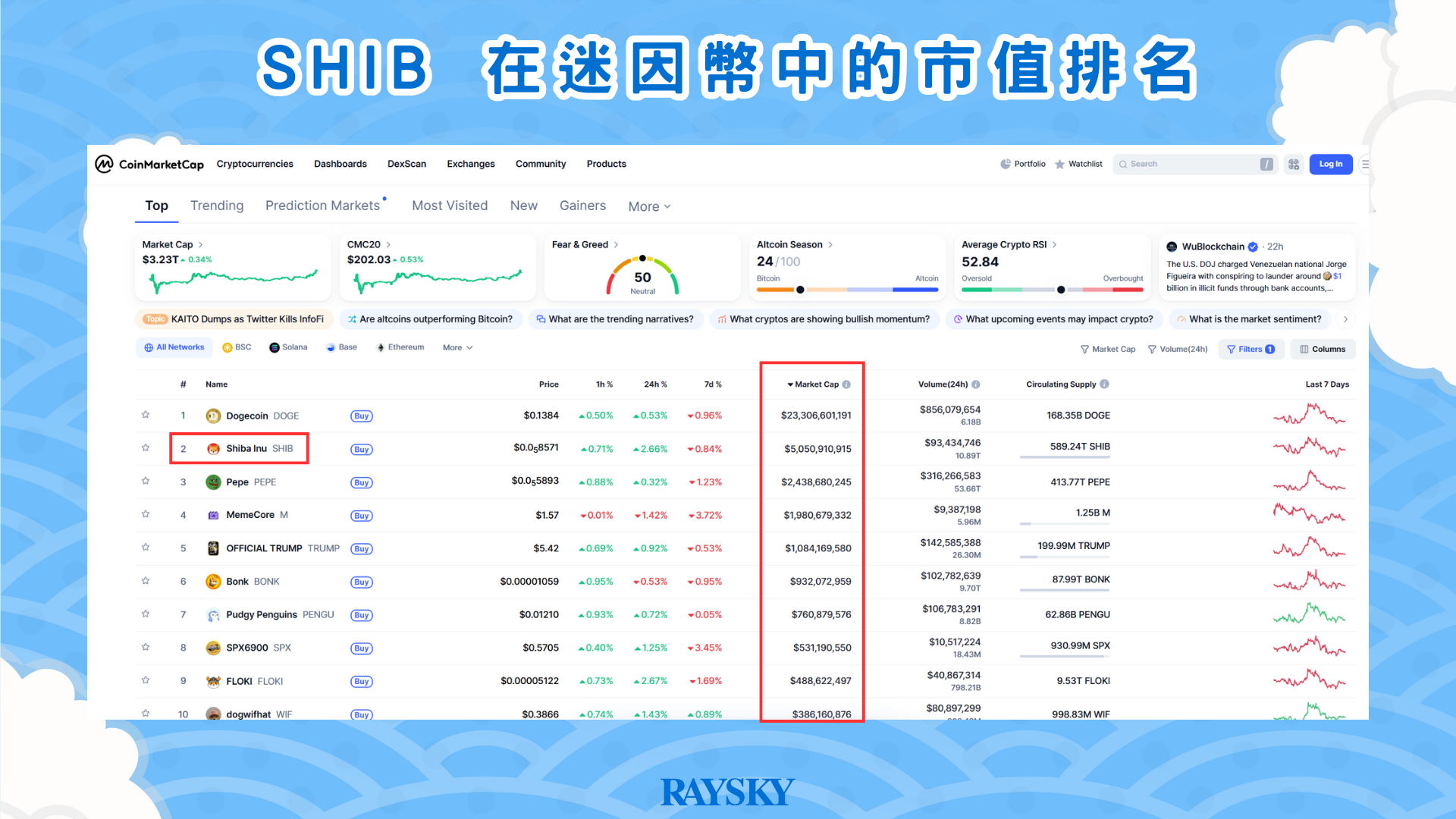The image size is (1456, 819).
Task: Switch to Prediction Markets tab
Action: (323, 206)
